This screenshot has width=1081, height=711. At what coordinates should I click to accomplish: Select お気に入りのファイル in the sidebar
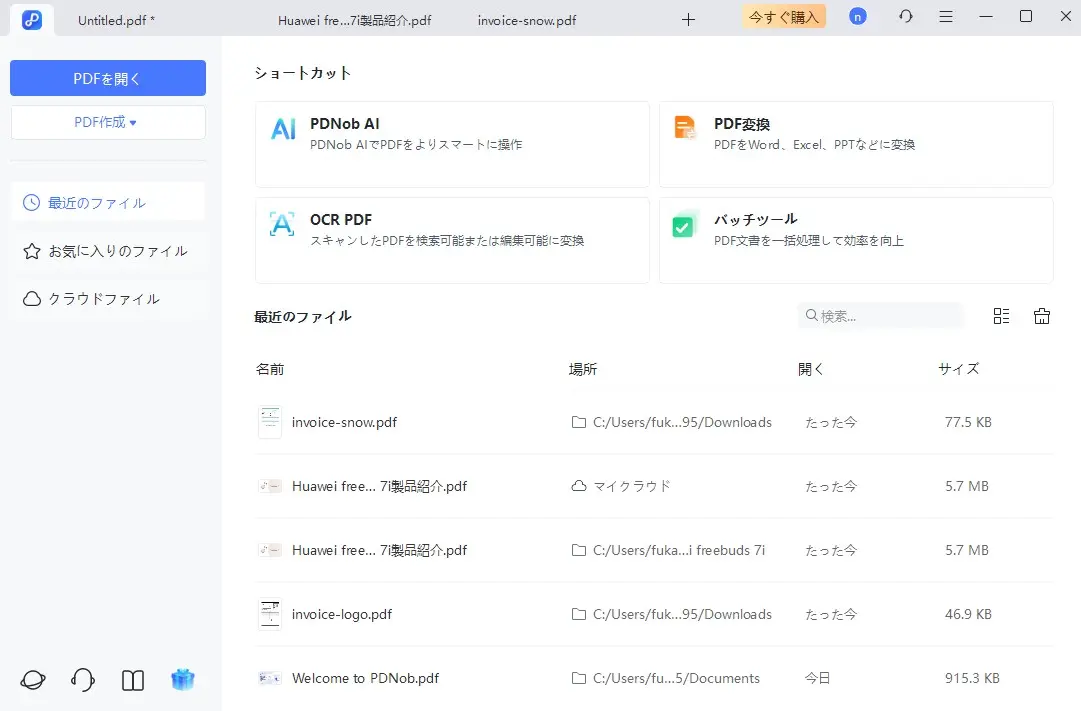(107, 251)
